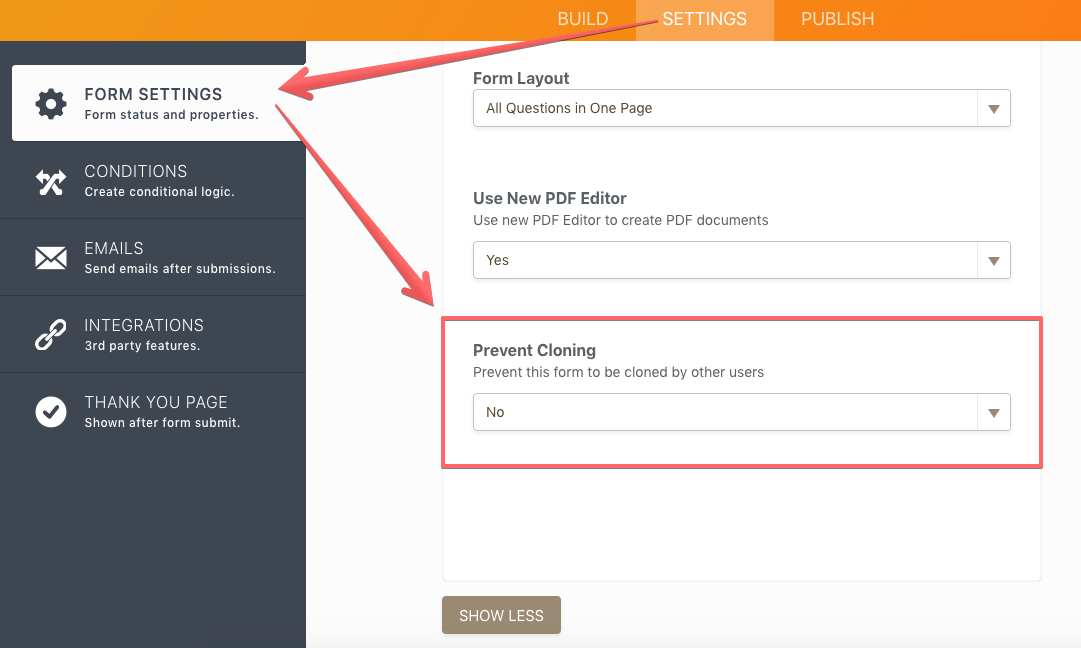Select the SETTINGS tab
Screen dimensions: 1081x648
[704, 19]
